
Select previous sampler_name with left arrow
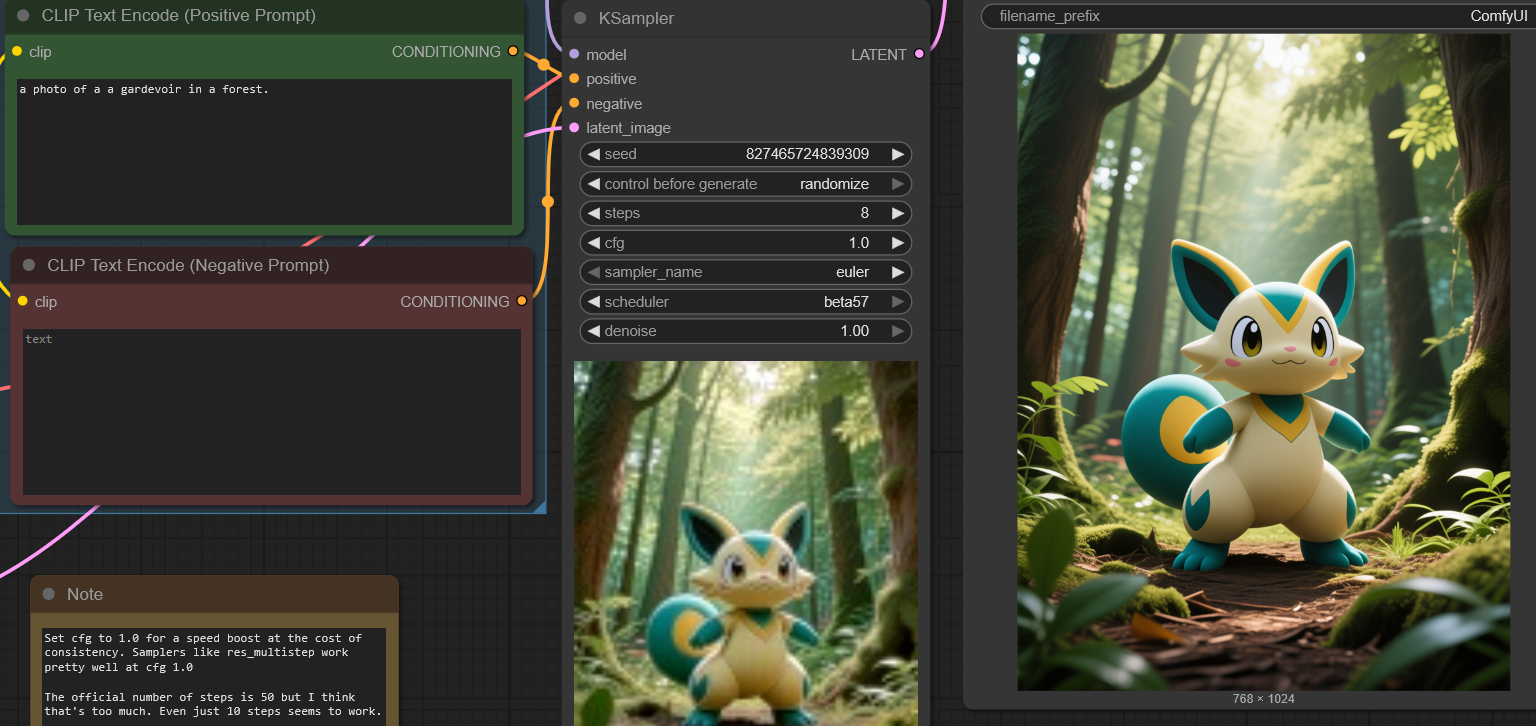tap(593, 272)
